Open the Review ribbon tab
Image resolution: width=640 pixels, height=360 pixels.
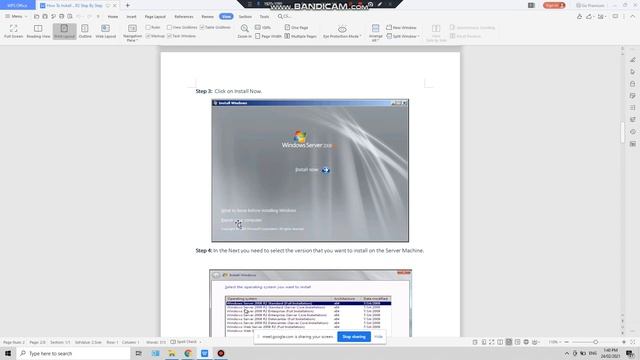[207, 17]
